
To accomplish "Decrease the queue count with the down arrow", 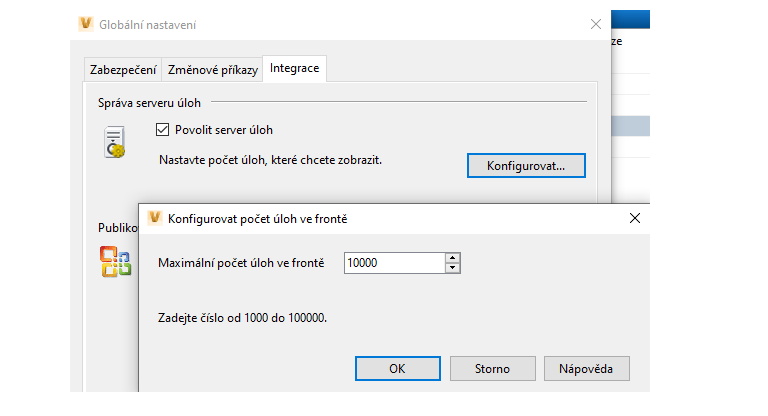I will [x=453, y=268].
